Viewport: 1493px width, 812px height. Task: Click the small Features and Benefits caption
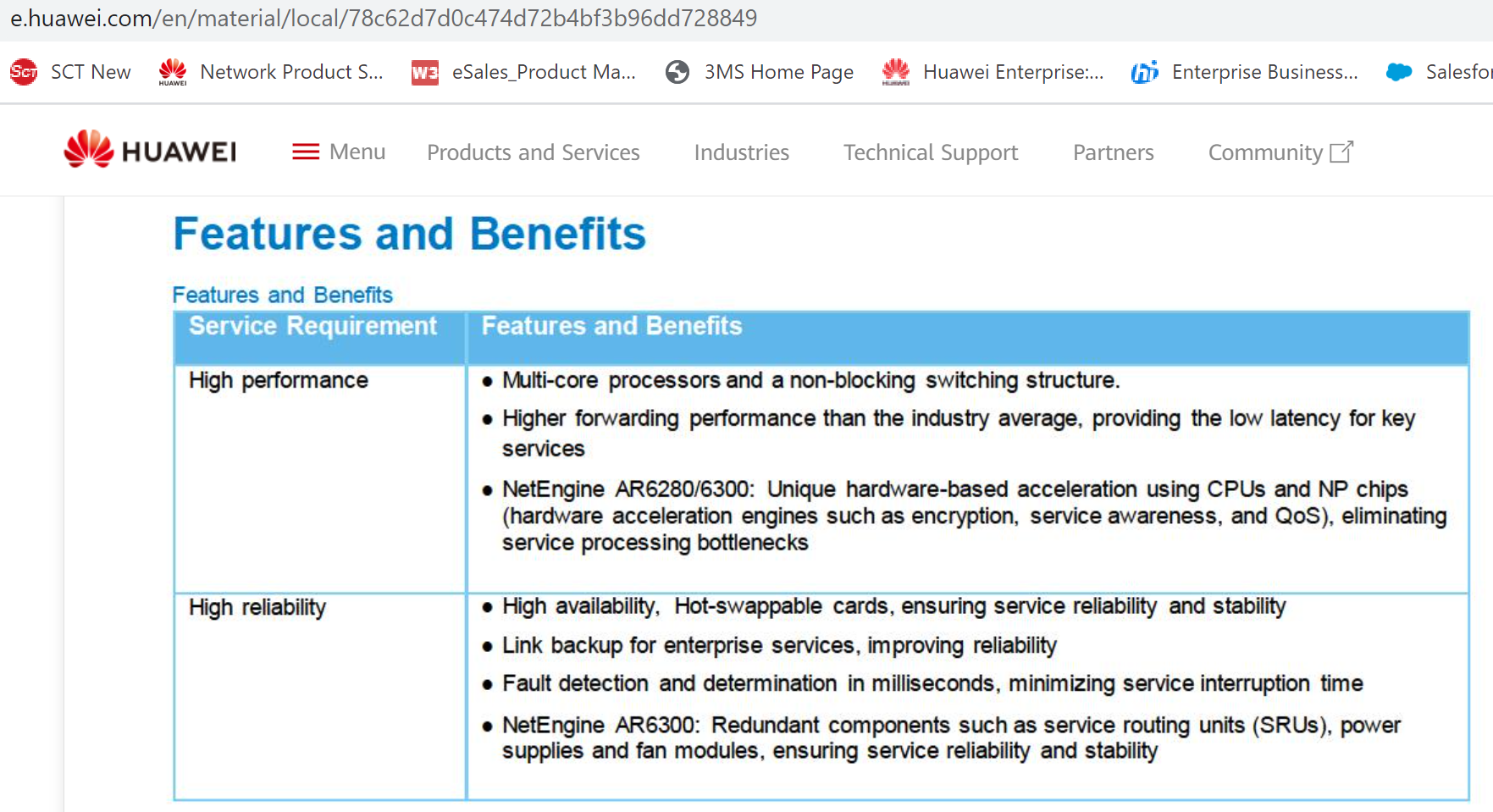(x=283, y=295)
